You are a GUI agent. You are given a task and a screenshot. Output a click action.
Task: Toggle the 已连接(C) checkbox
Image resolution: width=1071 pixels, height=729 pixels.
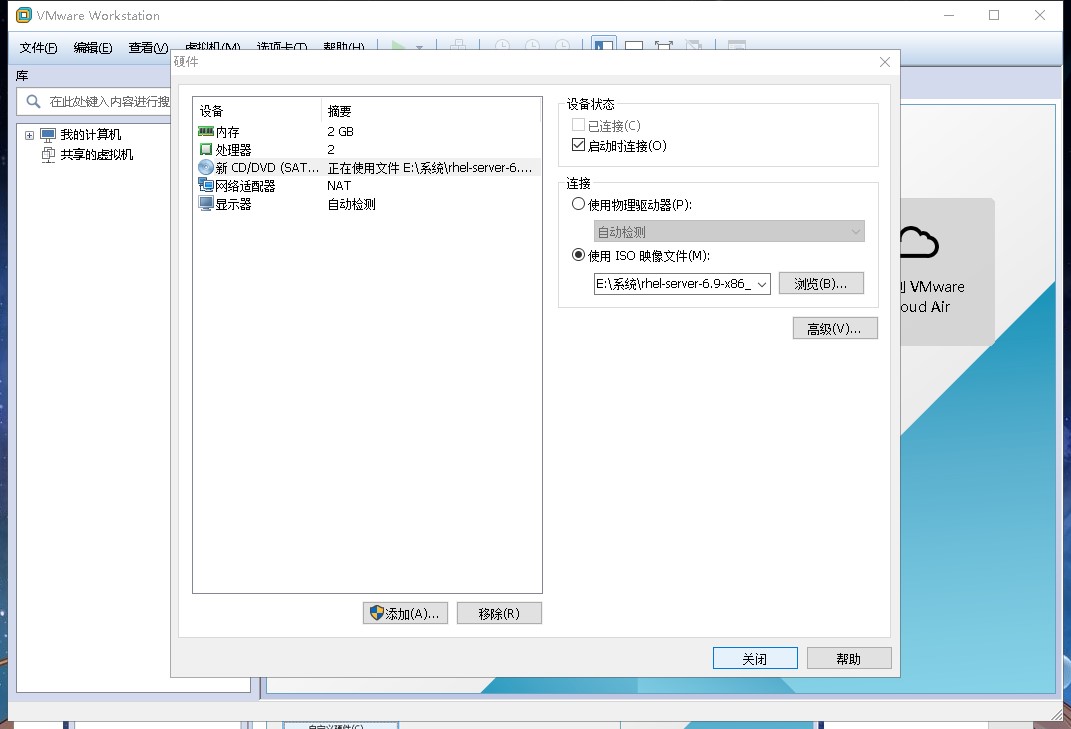578,125
